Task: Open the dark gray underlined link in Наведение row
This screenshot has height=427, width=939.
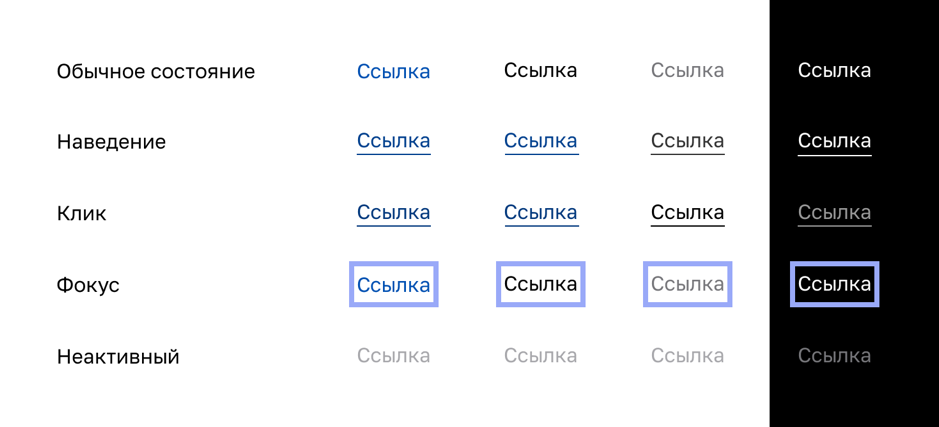Action: coord(687,141)
